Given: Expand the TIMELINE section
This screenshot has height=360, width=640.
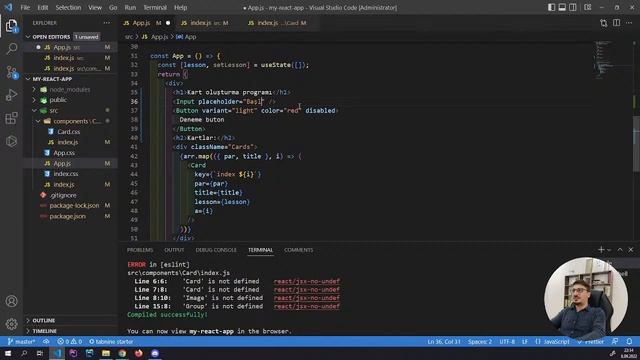Looking at the screenshot, I should [x=44, y=331].
